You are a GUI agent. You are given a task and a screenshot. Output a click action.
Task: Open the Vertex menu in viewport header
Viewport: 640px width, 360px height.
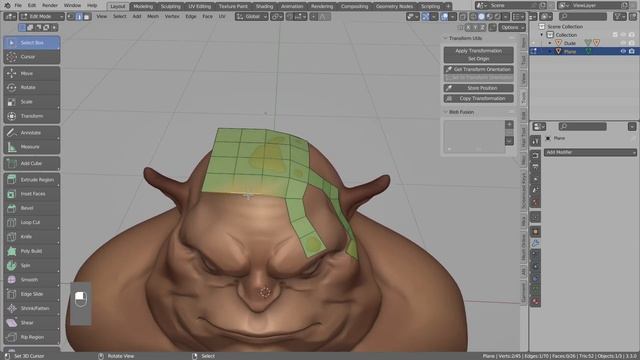coord(172,17)
